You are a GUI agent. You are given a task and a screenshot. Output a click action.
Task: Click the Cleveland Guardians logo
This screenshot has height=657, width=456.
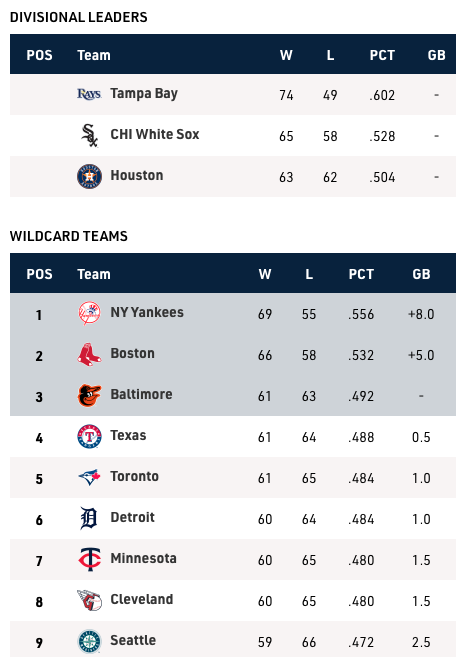tap(89, 600)
